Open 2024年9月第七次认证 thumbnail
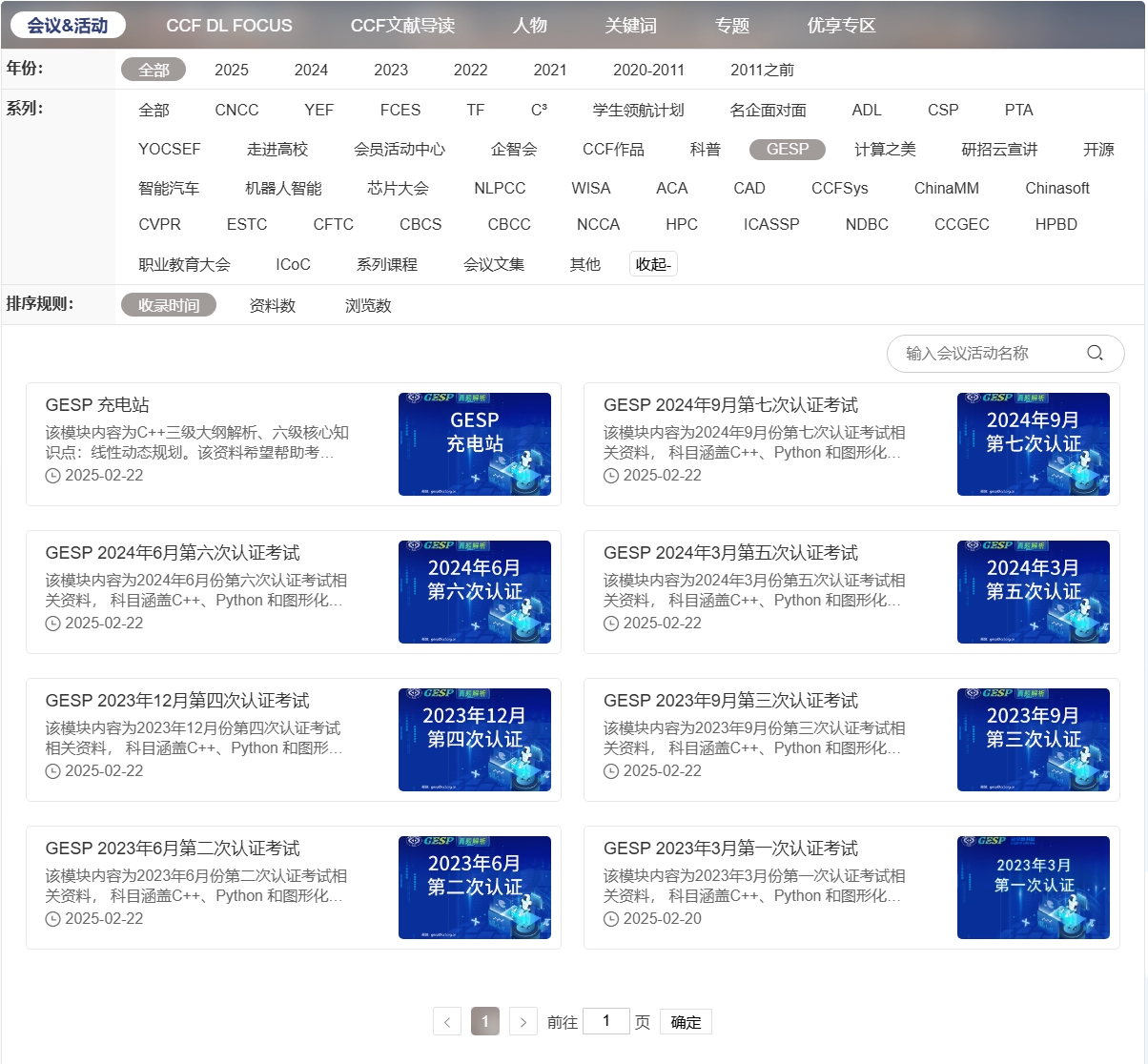Image resolution: width=1148 pixels, height=1064 pixels. click(x=1033, y=444)
